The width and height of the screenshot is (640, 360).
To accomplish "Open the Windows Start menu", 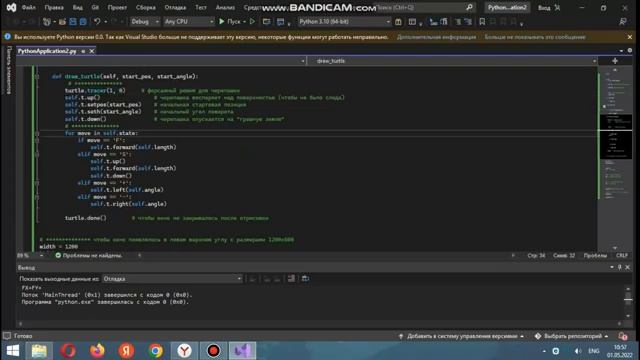I will (x=13, y=351).
